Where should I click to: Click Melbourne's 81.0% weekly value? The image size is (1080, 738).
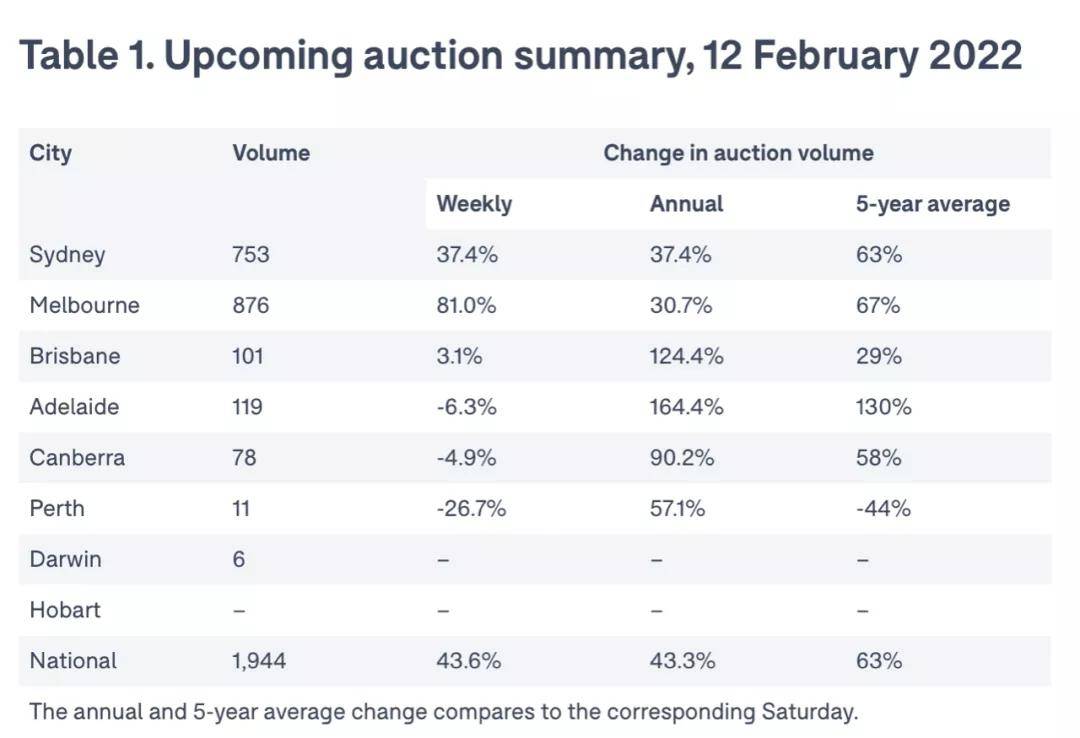click(466, 305)
